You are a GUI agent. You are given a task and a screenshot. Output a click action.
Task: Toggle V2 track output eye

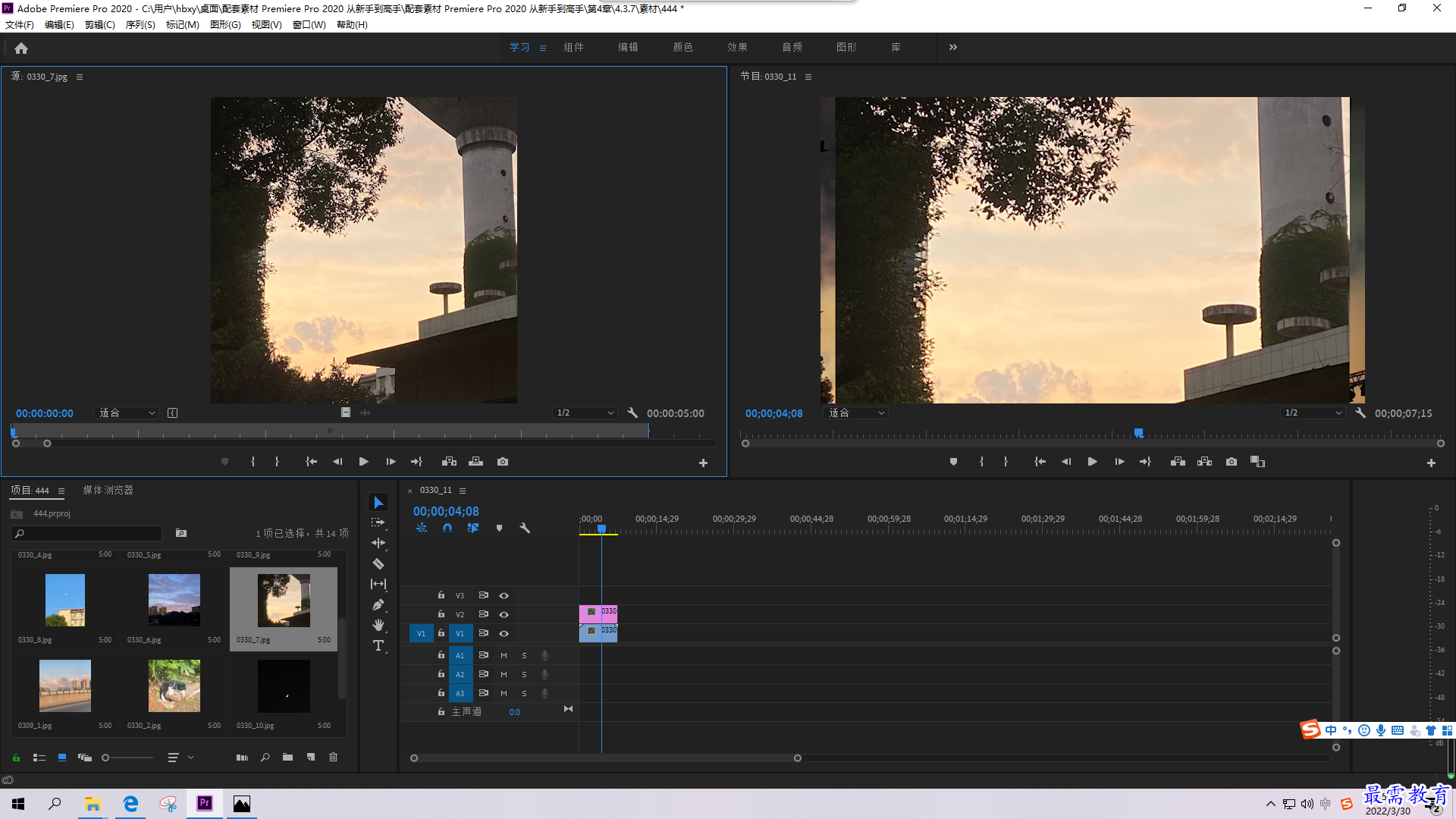click(x=504, y=614)
